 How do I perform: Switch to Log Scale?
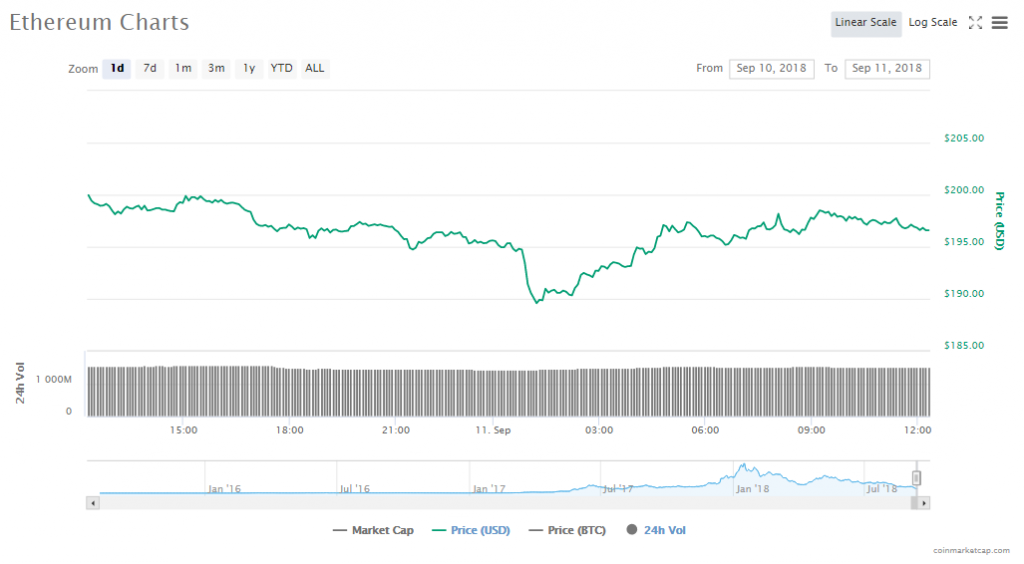pos(932,23)
